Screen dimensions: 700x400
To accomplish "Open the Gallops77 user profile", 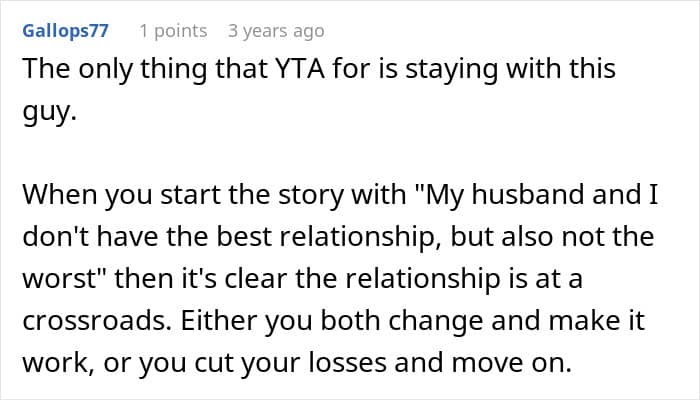I will (x=64, y=31).
